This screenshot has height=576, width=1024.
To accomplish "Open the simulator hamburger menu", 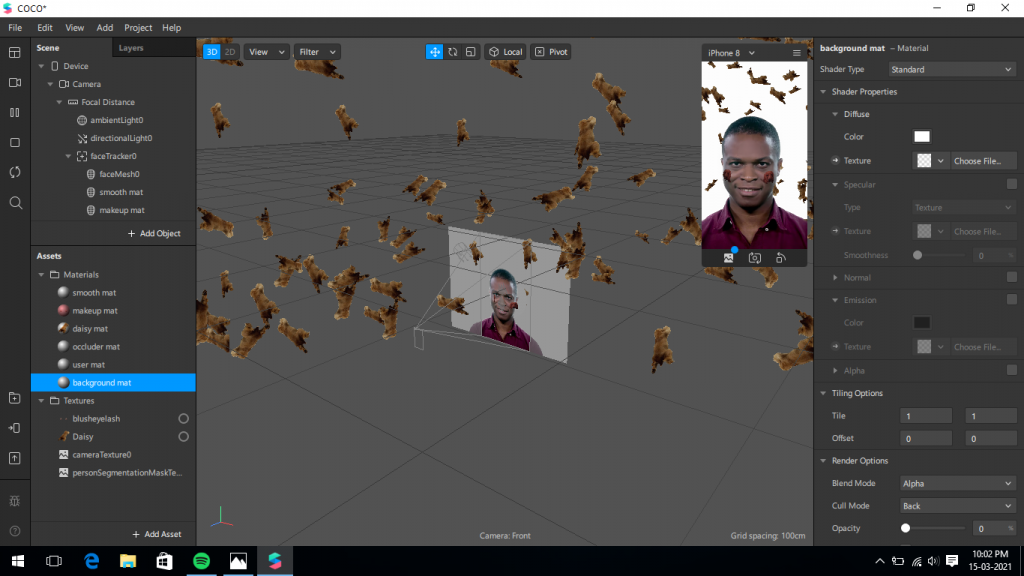I will coord(796,53).
